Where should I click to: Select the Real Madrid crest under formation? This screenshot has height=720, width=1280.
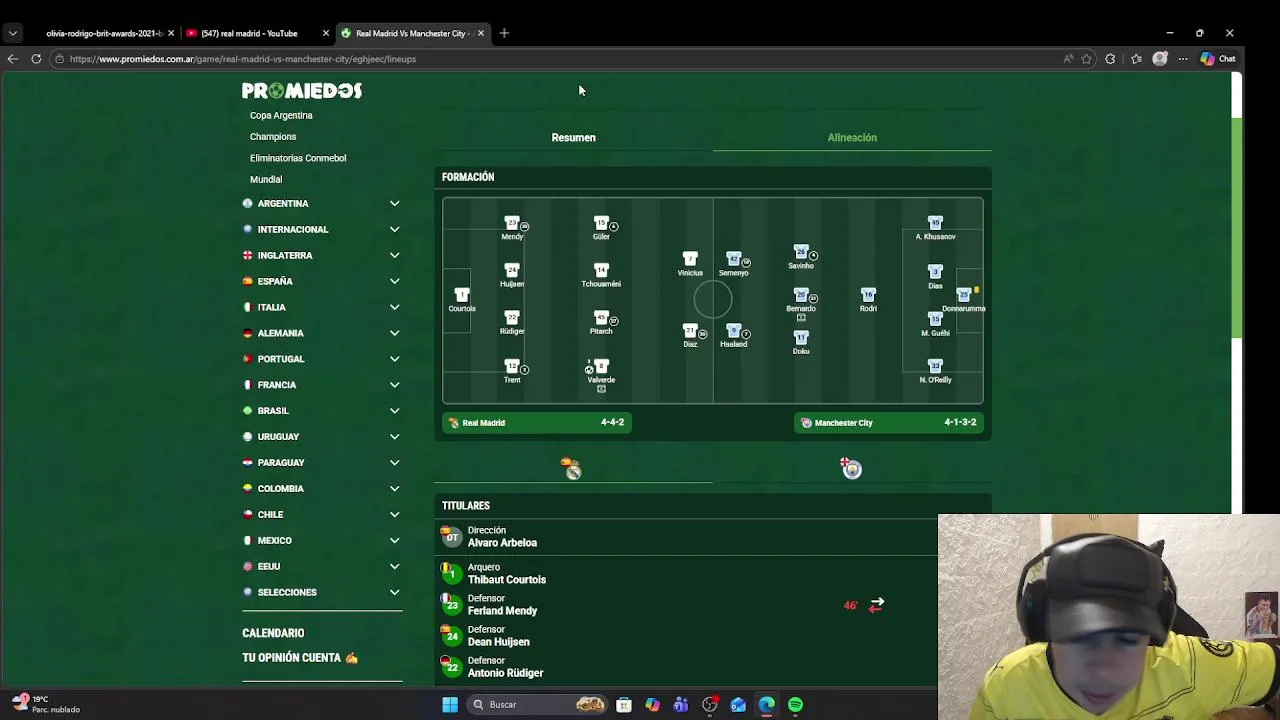[572, 469]
